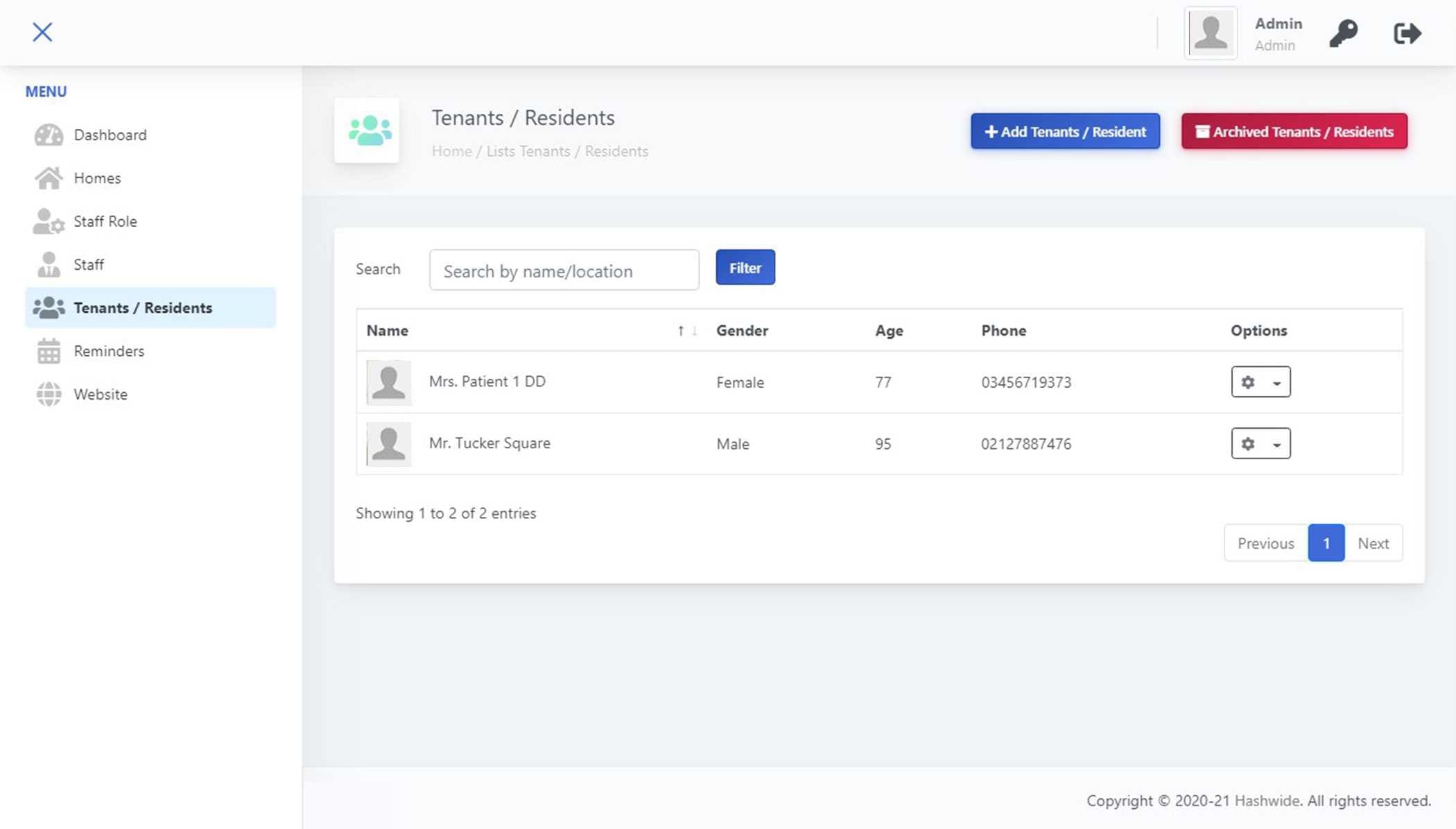Click Female gender cell
Screen dimensions: 1456x829
pos(740,382)
